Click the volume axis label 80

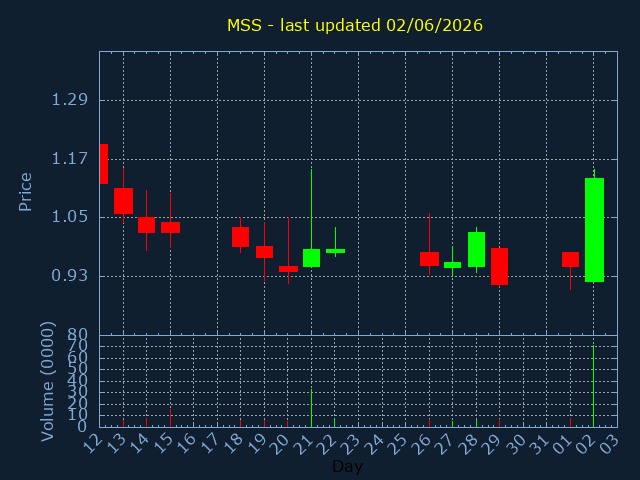click(x=78, y=335)
